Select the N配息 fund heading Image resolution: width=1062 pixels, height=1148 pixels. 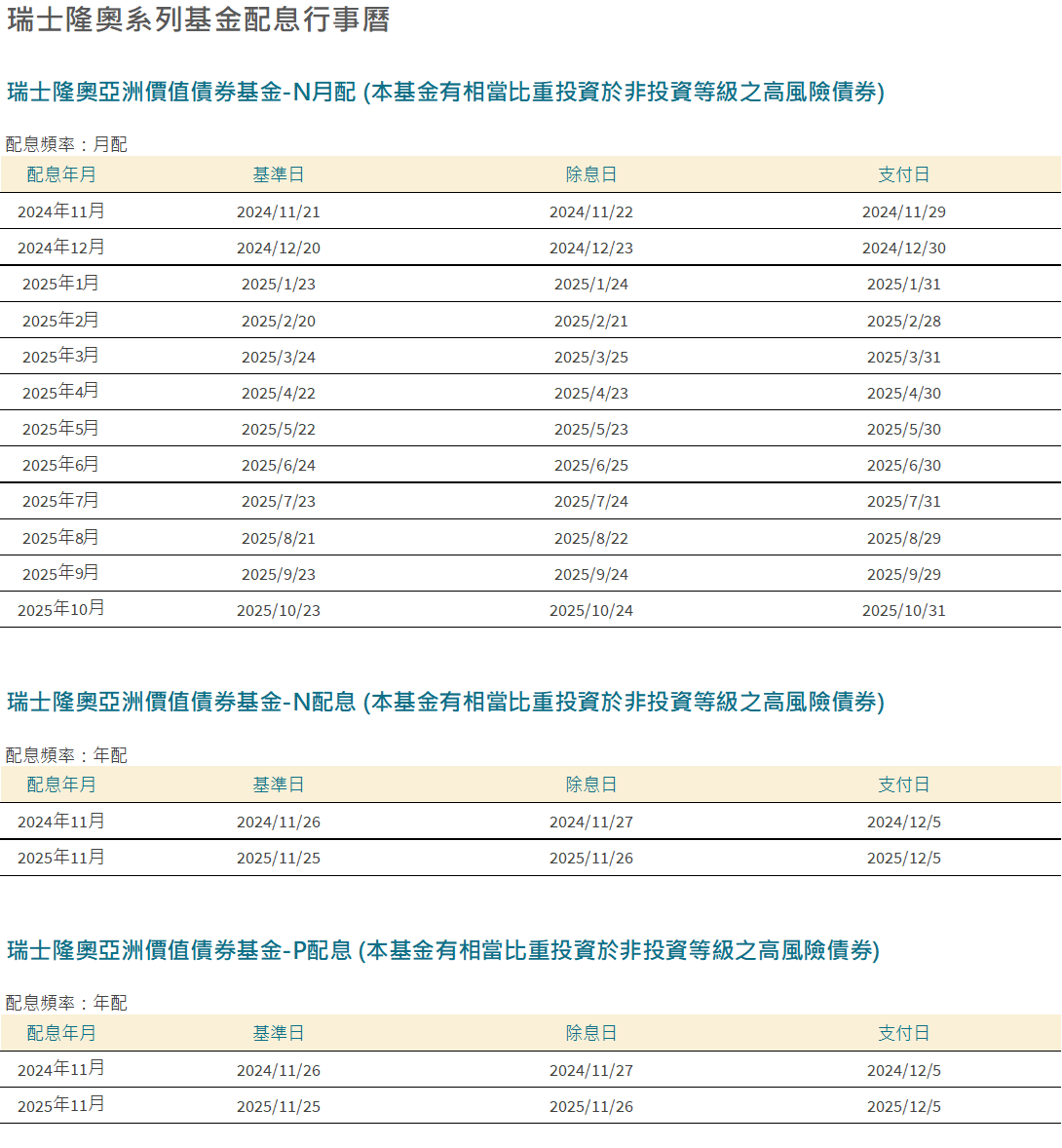tap(445, 702)
